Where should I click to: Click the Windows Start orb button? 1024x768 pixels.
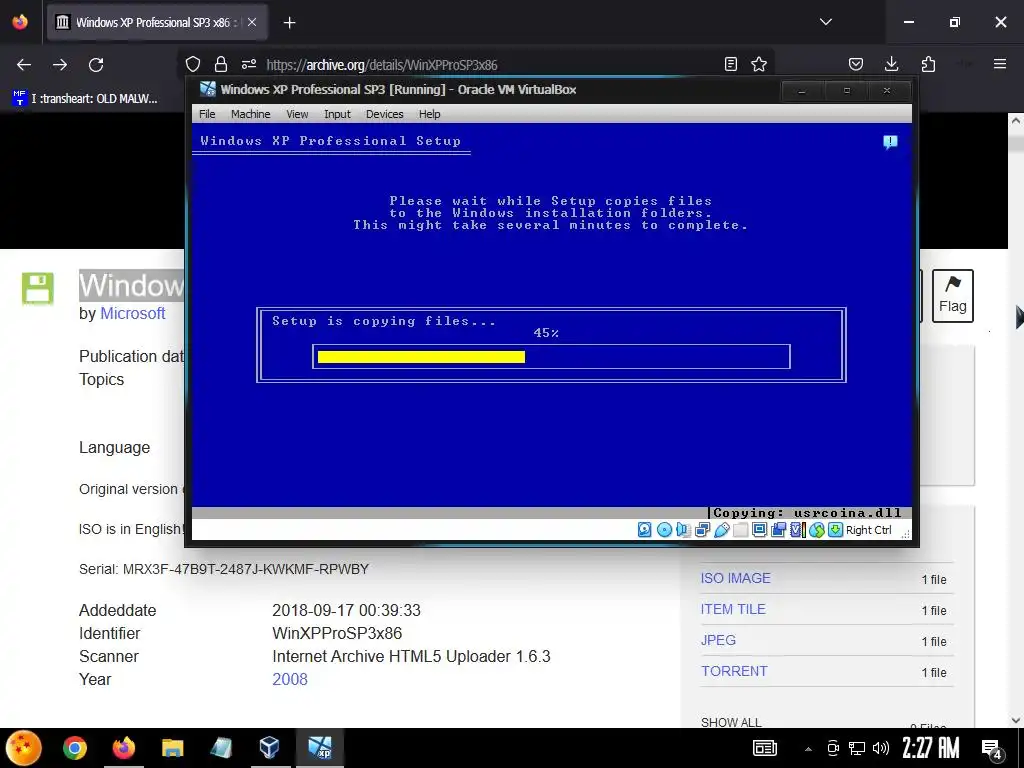click(24, 748)
